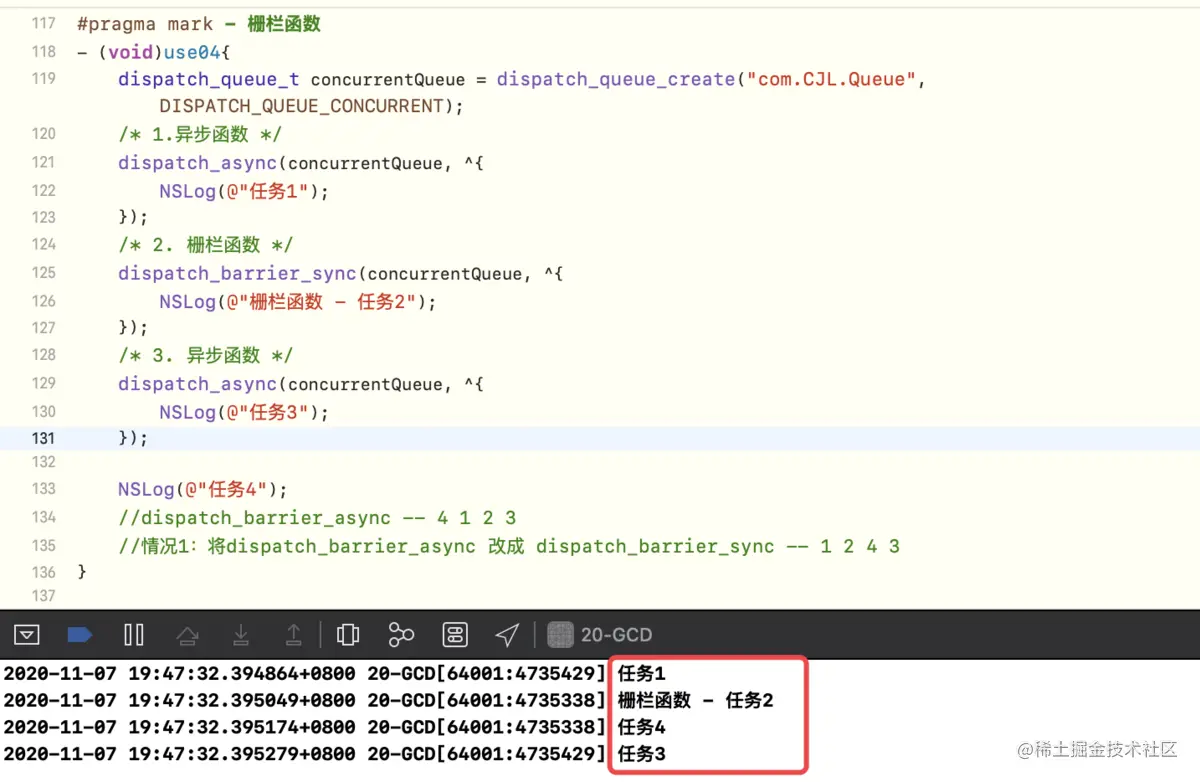Click line number 118 in gutter
This screenshot has width=1200, height=782.
tap(44, 52)
